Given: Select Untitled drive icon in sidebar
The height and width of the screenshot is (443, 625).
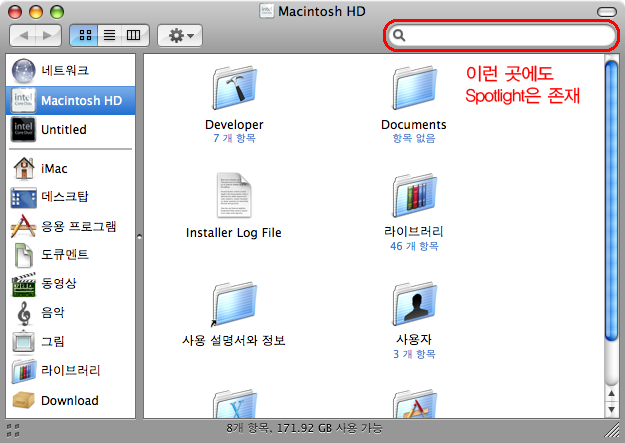Looking at the screenshot, I should (24, 130).
